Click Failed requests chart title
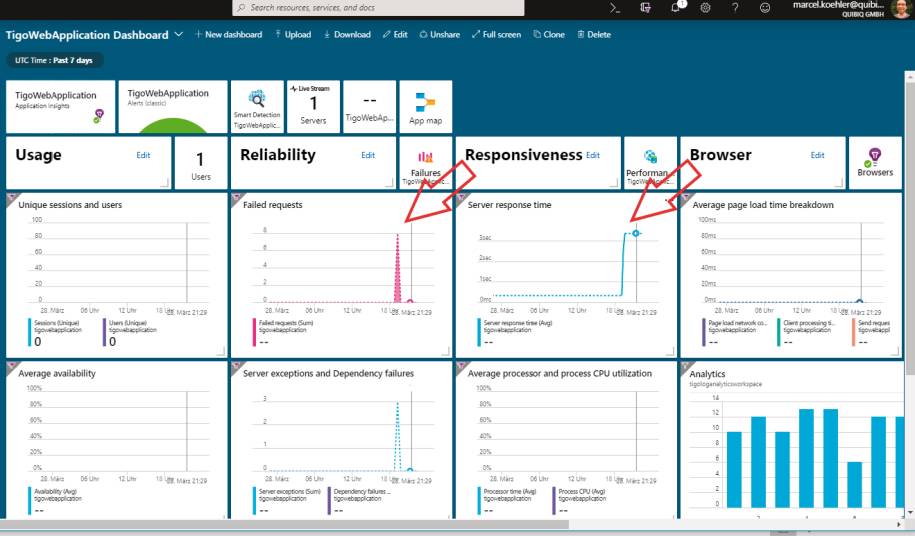 pos(273,205)
